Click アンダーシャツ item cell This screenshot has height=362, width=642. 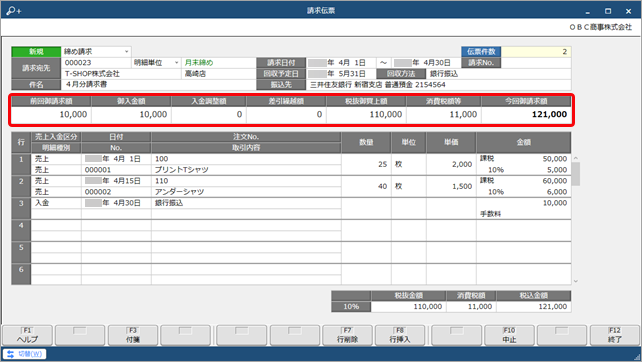click(x=246, y=192)
